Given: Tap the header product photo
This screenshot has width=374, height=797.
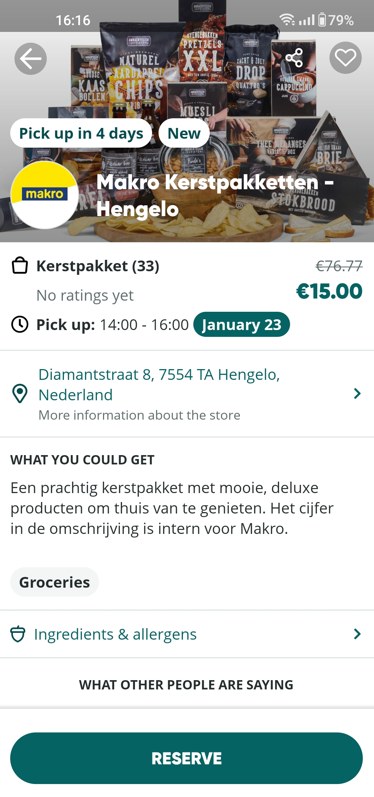Looking at the screenshot, I should coord(187,122).
